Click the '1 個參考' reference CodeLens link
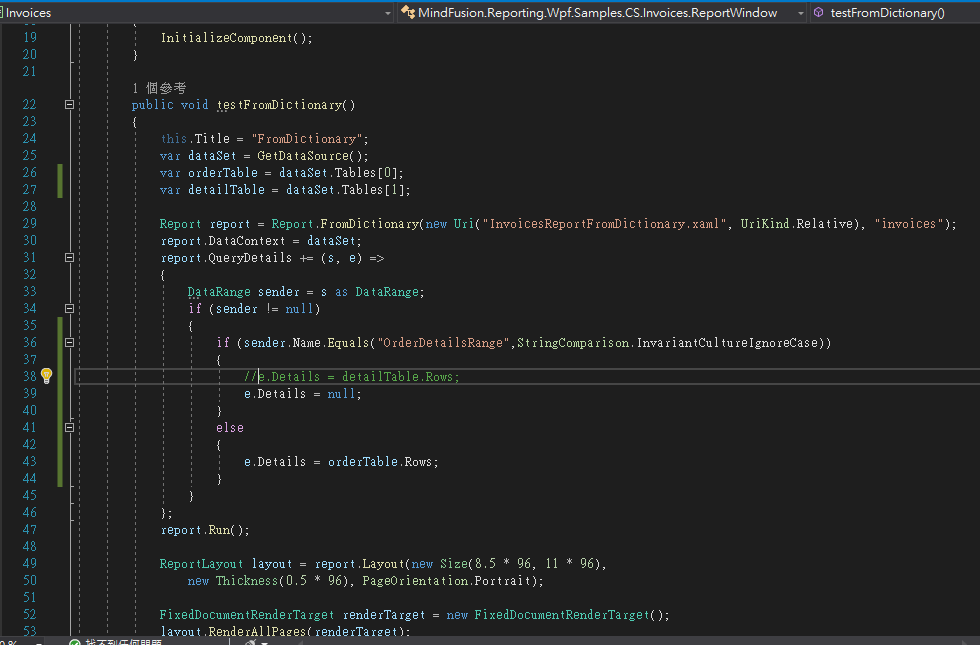This screenshot has height=645, width=980. 159,88
